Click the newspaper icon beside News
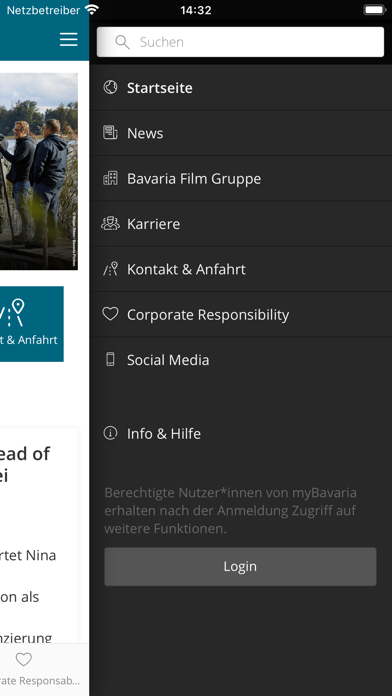This screenshot has height=696, width=392. tap(110, 133)
